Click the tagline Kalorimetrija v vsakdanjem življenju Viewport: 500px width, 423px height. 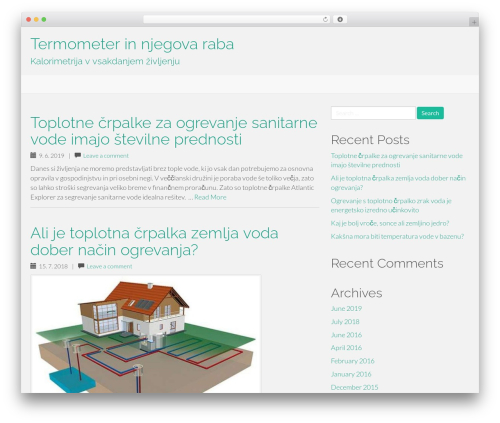point(105,61)
